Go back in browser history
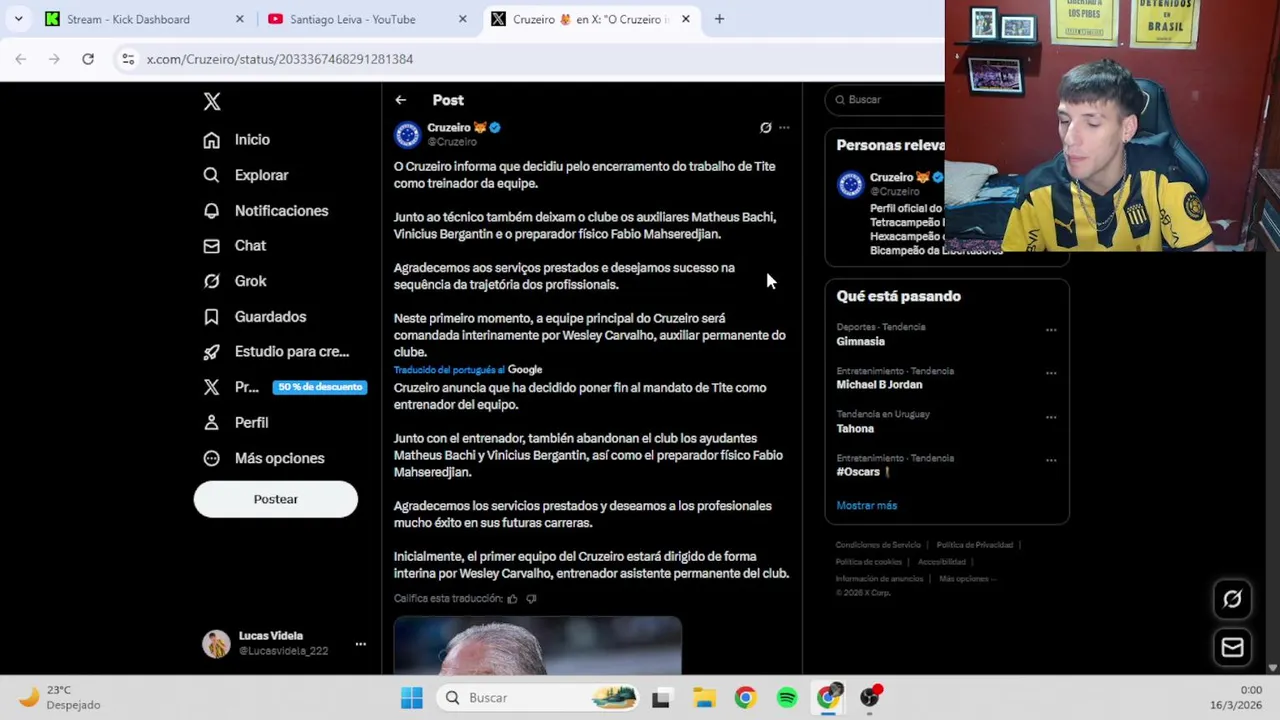The image size is (1280, 720). (21, 59)
